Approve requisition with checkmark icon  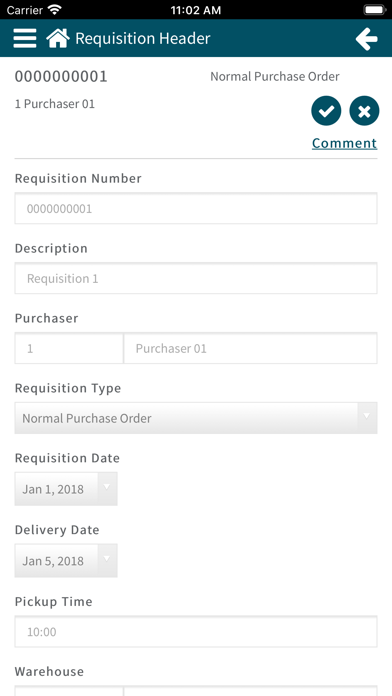coord(326,111)
